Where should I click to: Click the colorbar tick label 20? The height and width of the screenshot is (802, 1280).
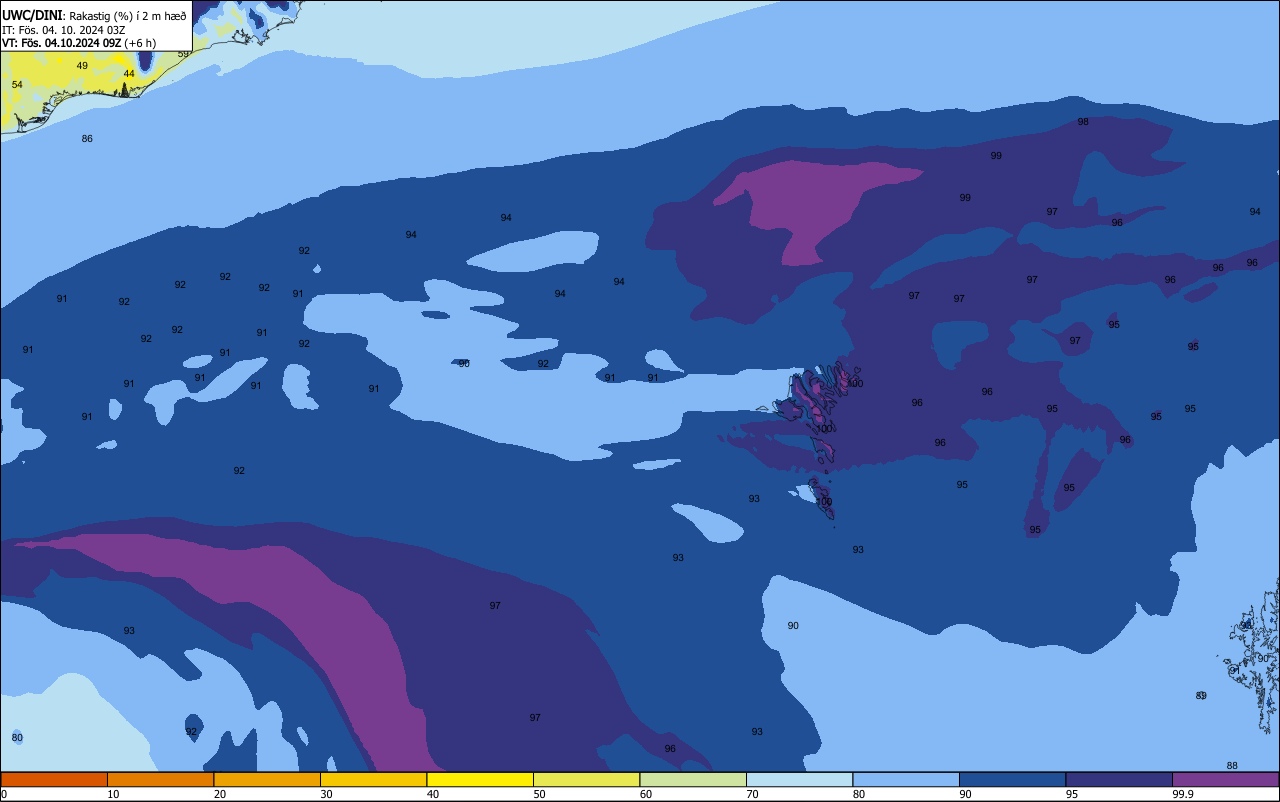[220, 794]
